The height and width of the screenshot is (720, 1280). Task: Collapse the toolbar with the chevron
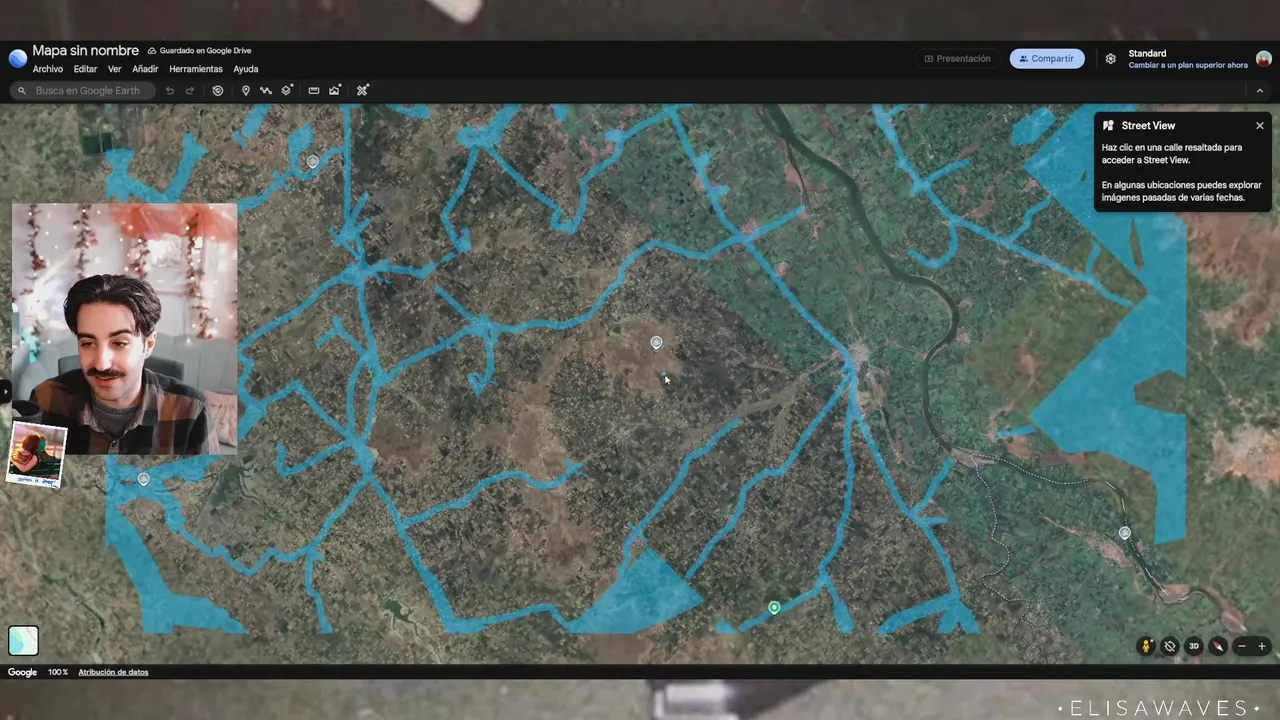[x=1260, y=90]
